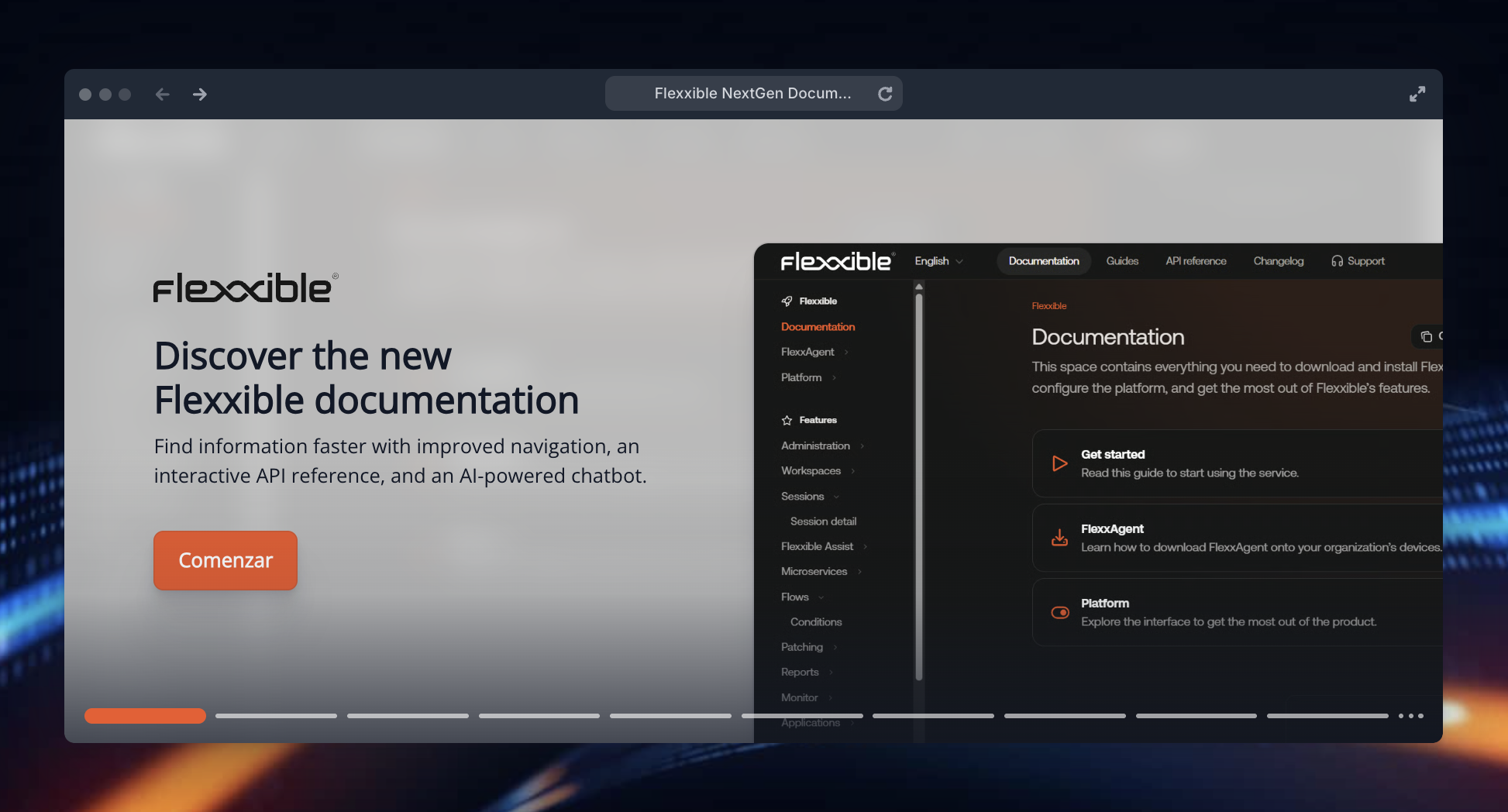Open the Support link in the header
Image resolution: width=1508 pixels, height=812 pixels.
pyautogui.click(x=1358, y=261)
